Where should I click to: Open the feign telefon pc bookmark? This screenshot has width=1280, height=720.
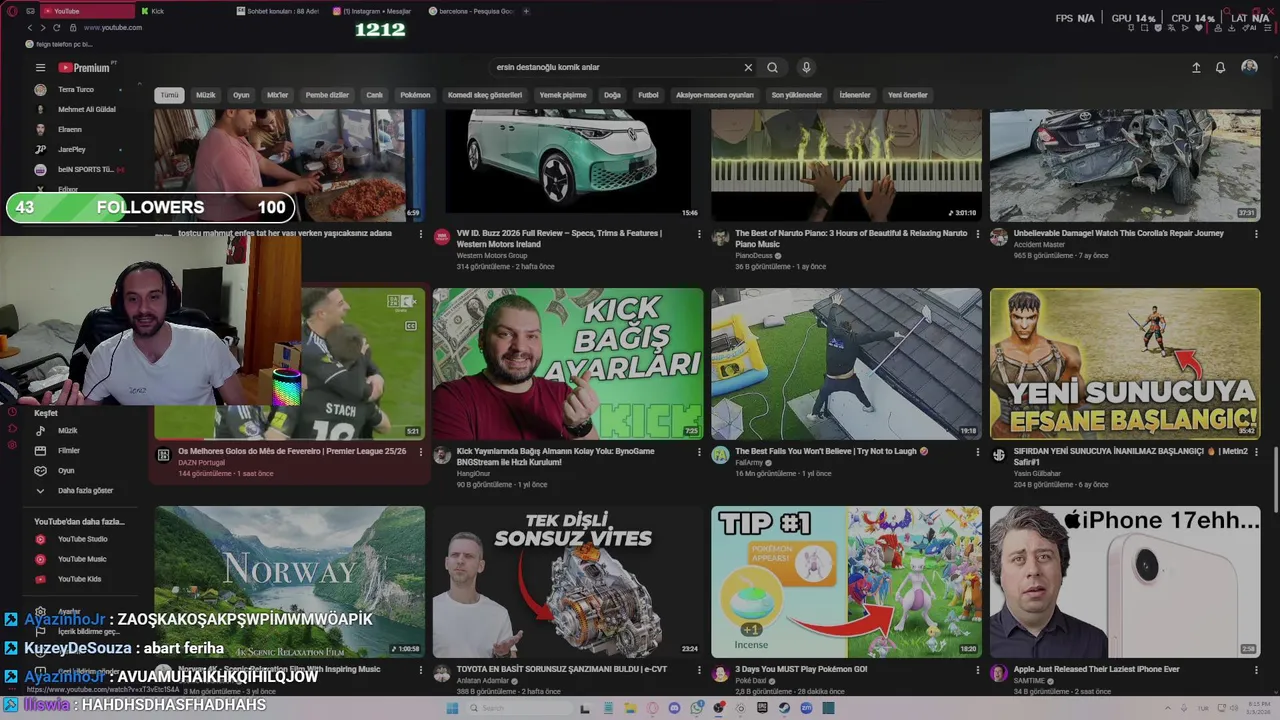coord(60,44)
